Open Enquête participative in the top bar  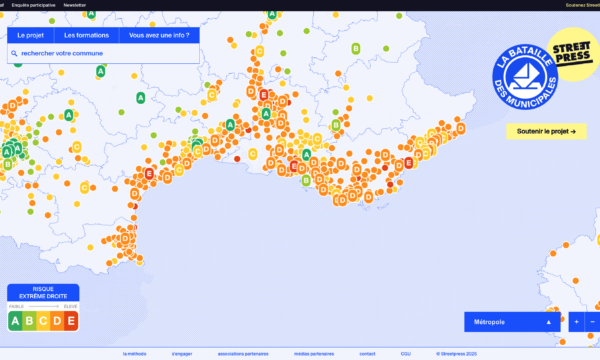pos(34,5)
